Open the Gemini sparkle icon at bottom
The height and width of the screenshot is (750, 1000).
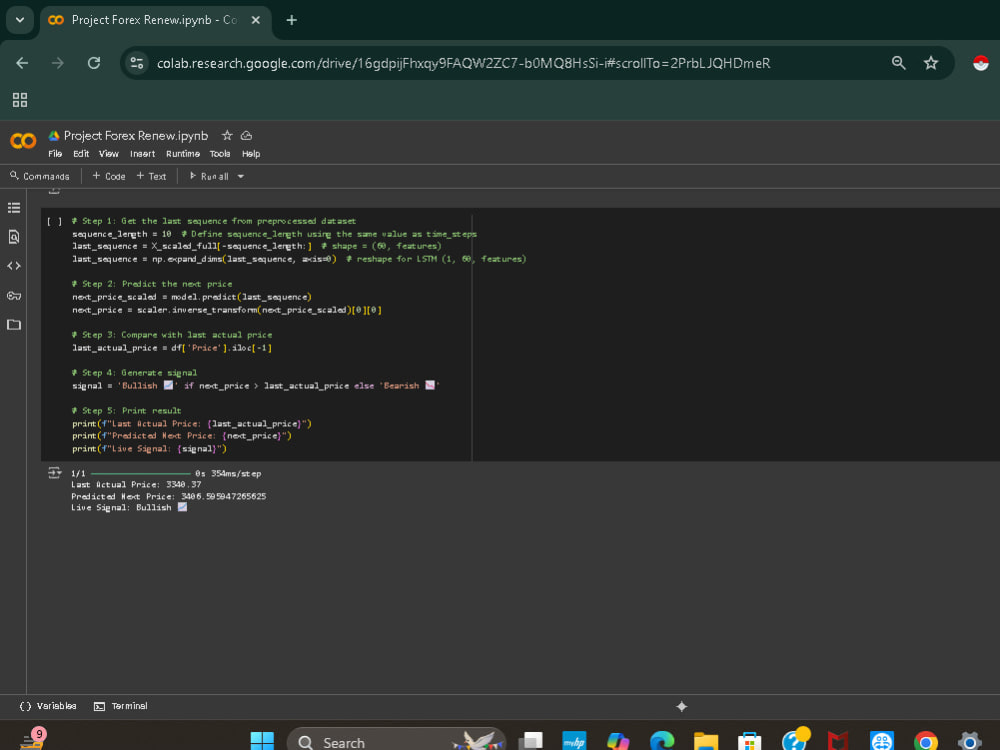[681, 706]
